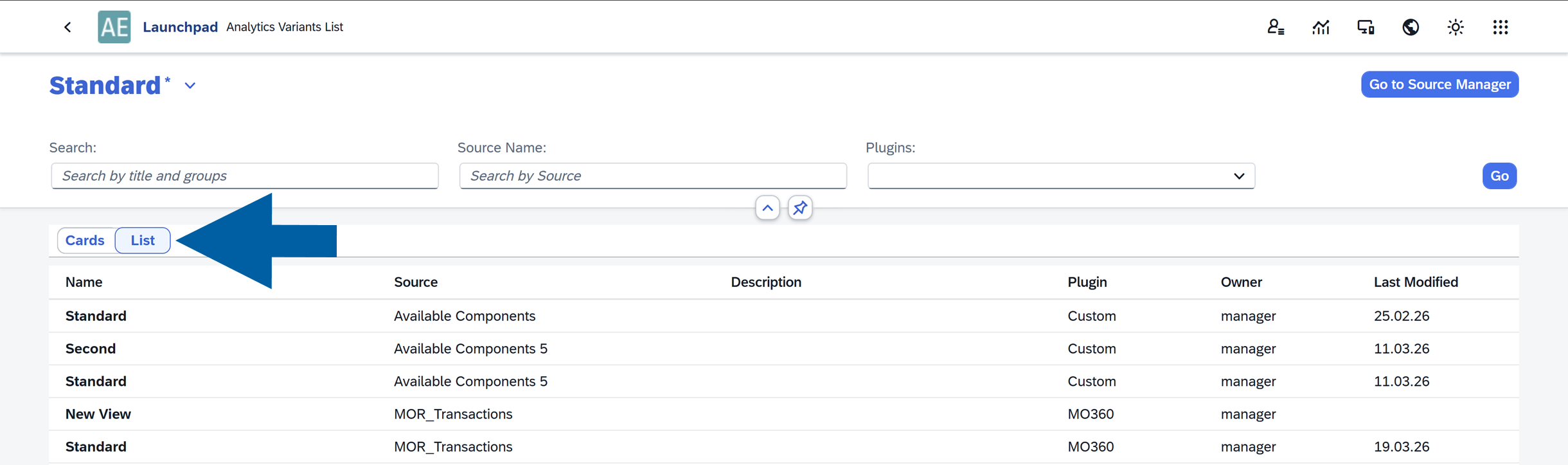
Task: Focus the Search by Source field
Action: 653,176
